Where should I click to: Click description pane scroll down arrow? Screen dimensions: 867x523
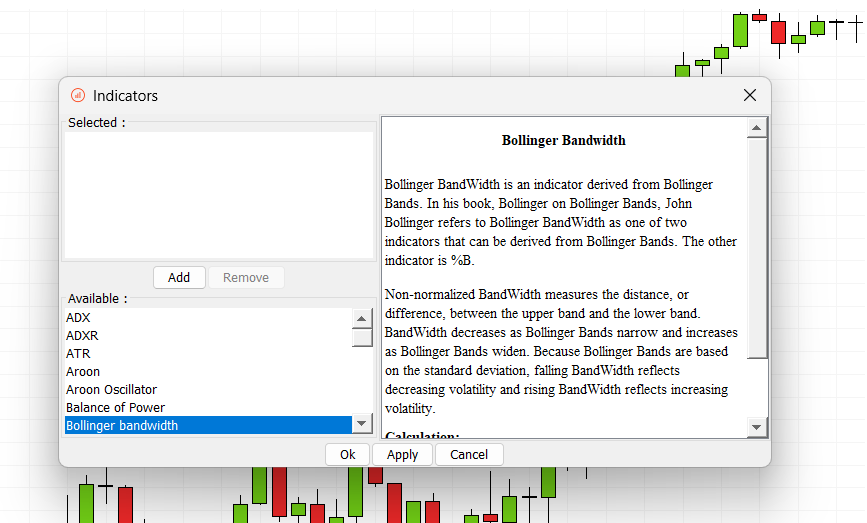pyautogui.click(x=756, y=427)
